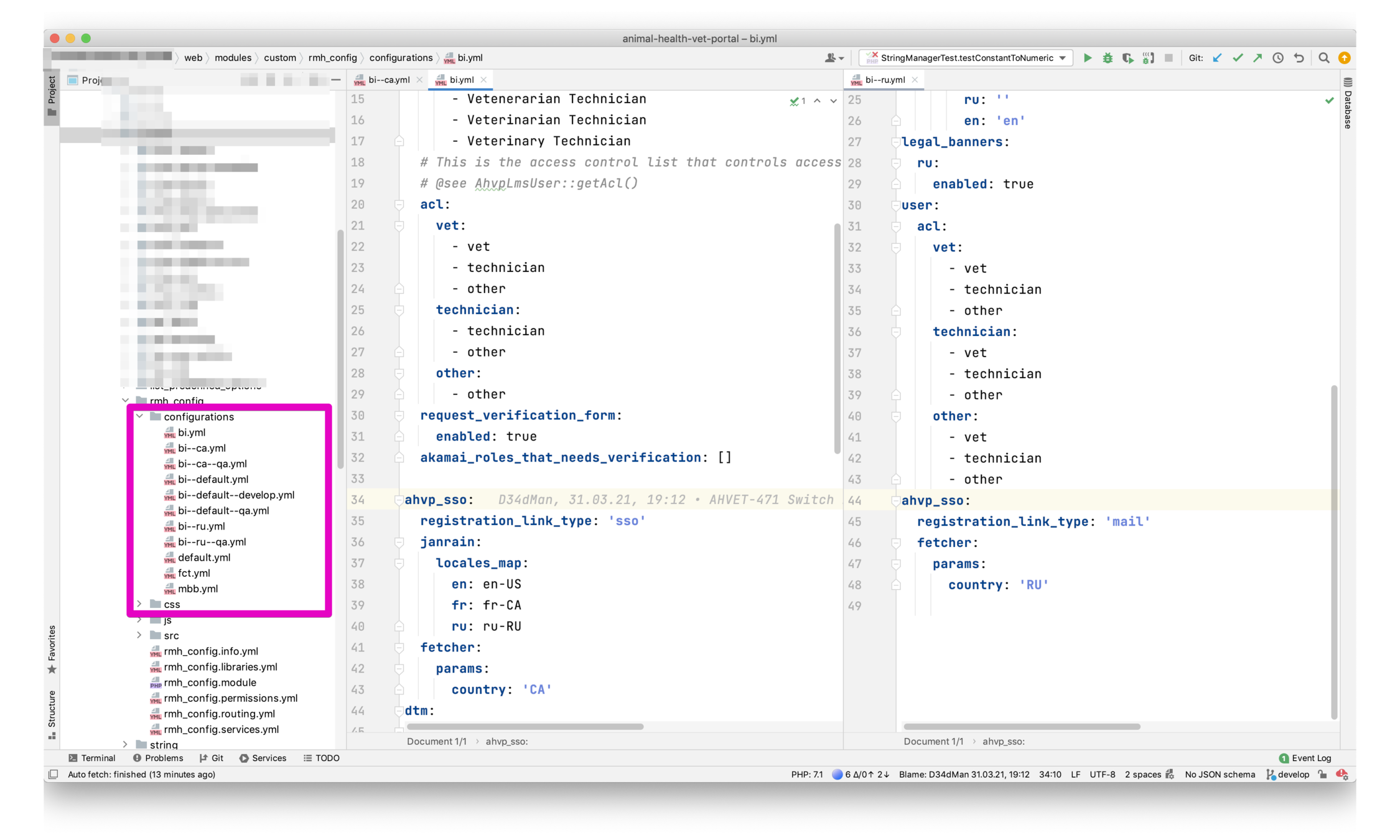Push changes with Git push arrow
This screenshot has width=1400, height=840.
point(1258,58)
